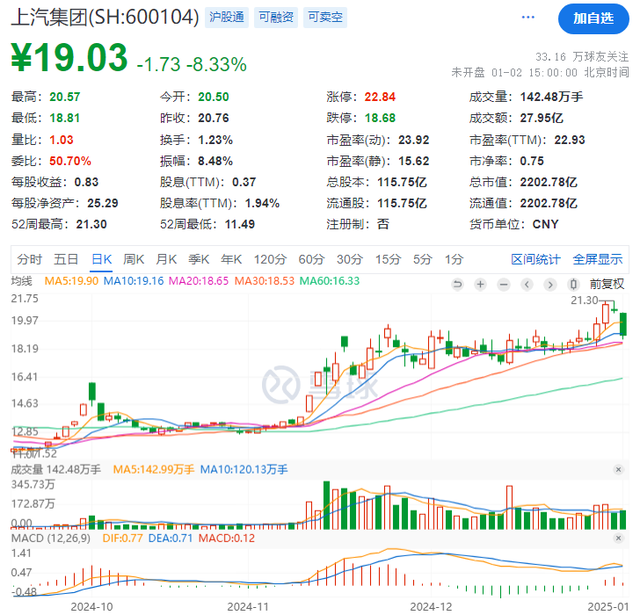Close the 成交量 volume indicator panel
Screen dimensions: 640x615
(618, 470)
